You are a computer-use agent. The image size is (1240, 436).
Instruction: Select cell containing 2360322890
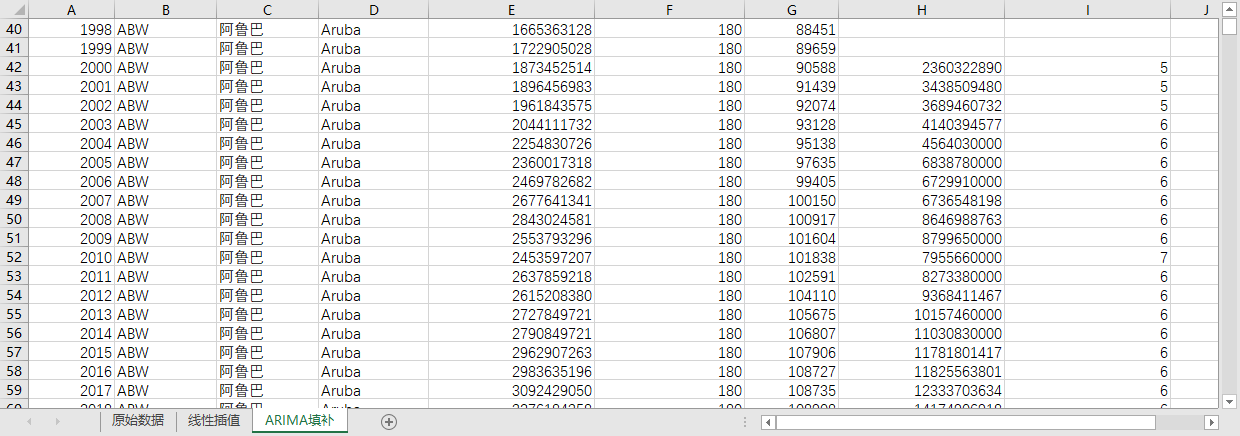click(x=921, y=68)
